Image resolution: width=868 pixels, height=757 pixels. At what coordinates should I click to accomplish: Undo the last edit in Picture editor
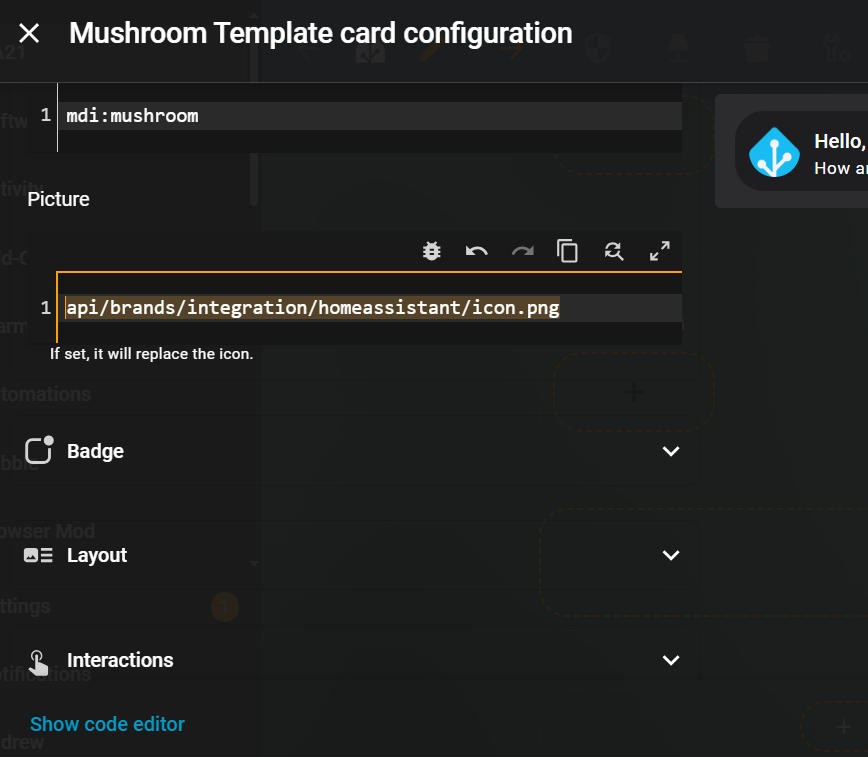[x=477, y=251]
